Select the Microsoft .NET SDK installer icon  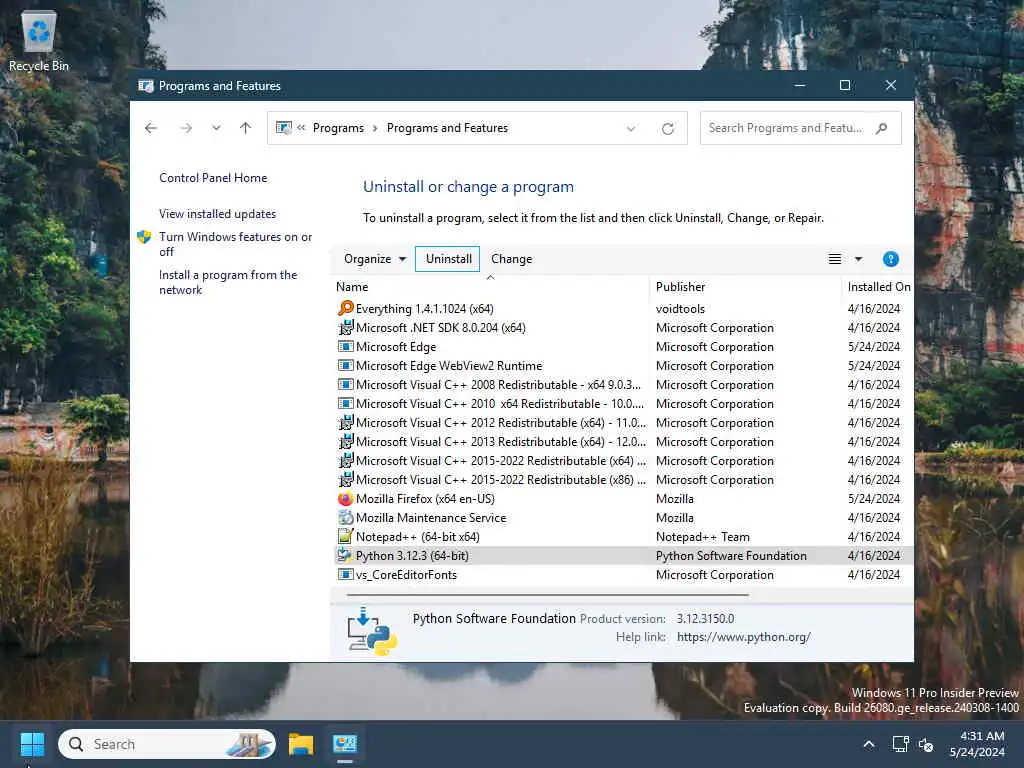(x=345, y=327)
